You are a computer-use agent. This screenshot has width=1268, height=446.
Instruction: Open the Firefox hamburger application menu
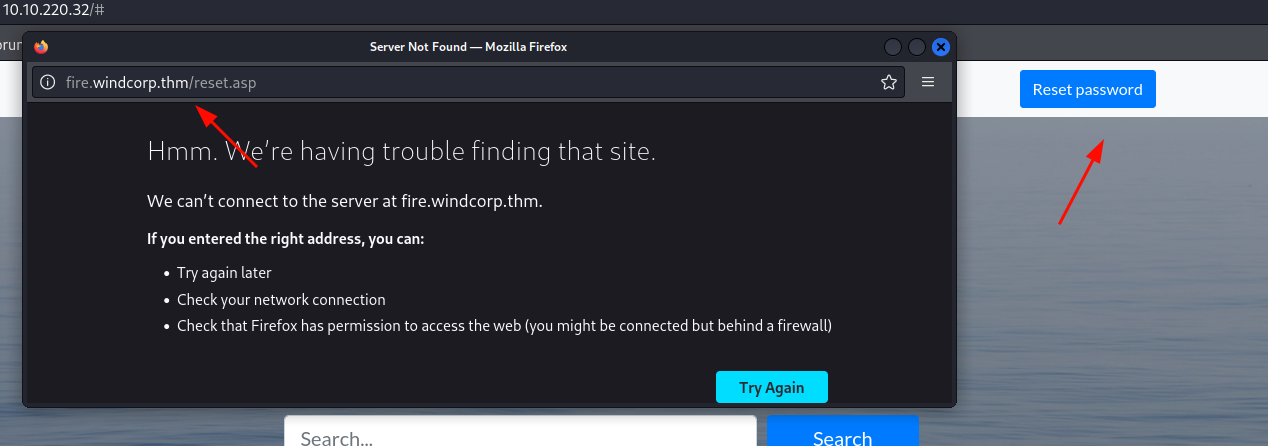[928, 82]
